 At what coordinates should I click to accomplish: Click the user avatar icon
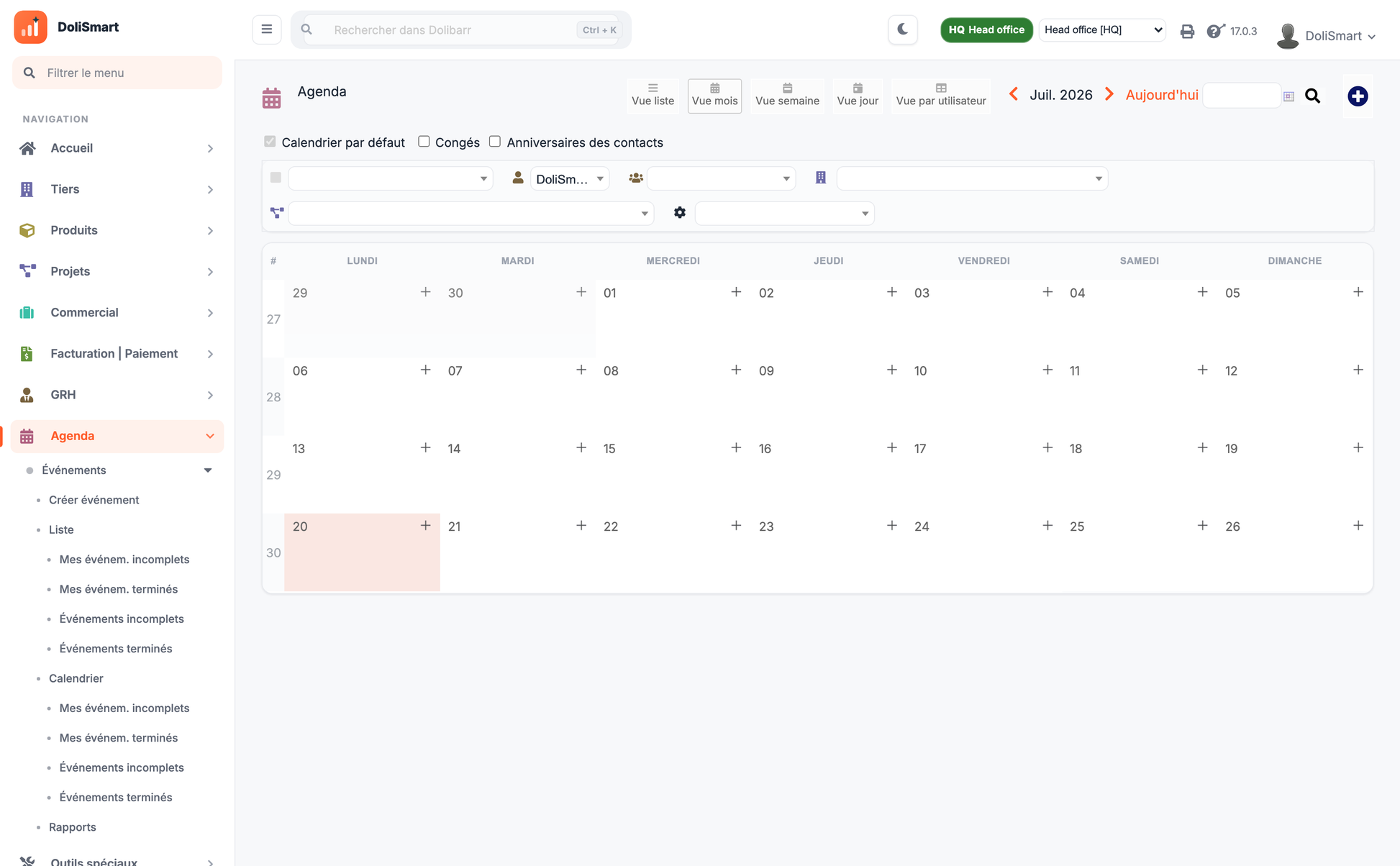coord(1287,36)
